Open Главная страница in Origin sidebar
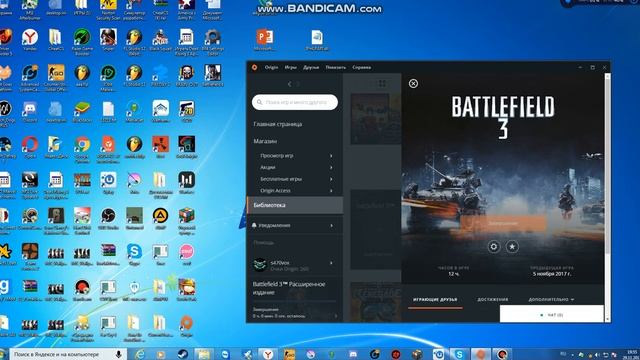 [x=278, y=124]
